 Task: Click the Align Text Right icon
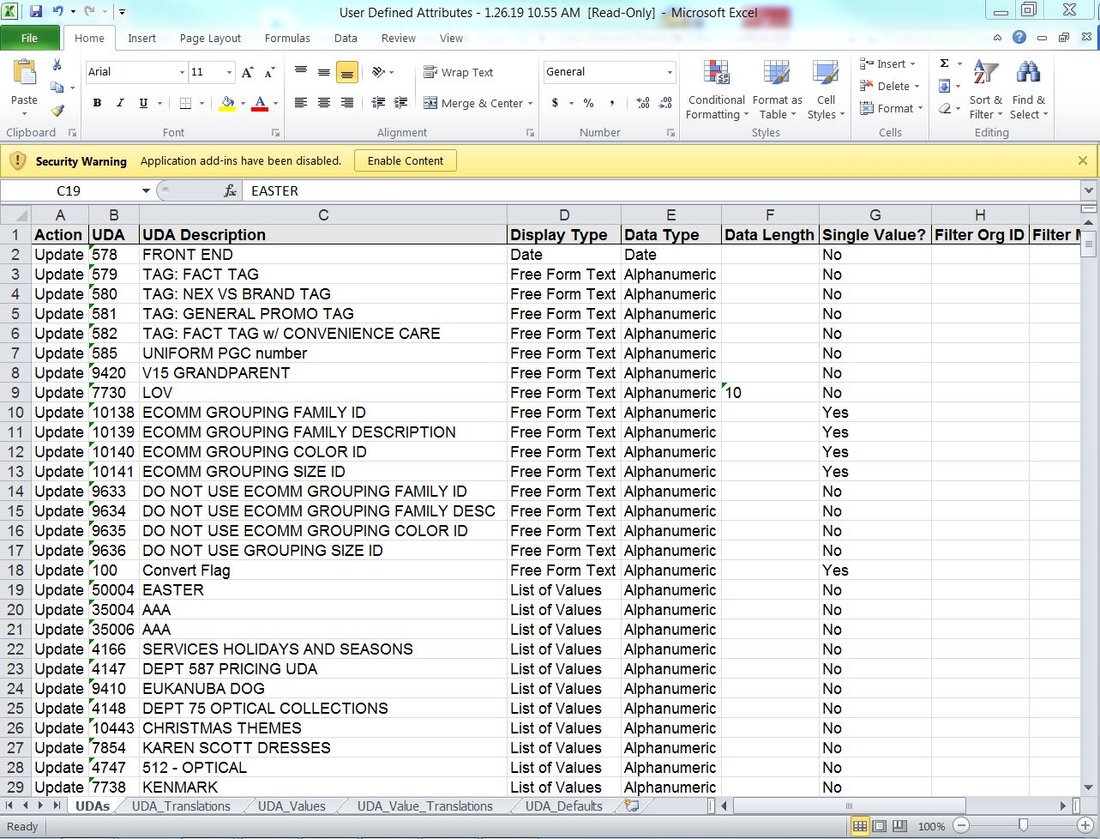point(347,103)
